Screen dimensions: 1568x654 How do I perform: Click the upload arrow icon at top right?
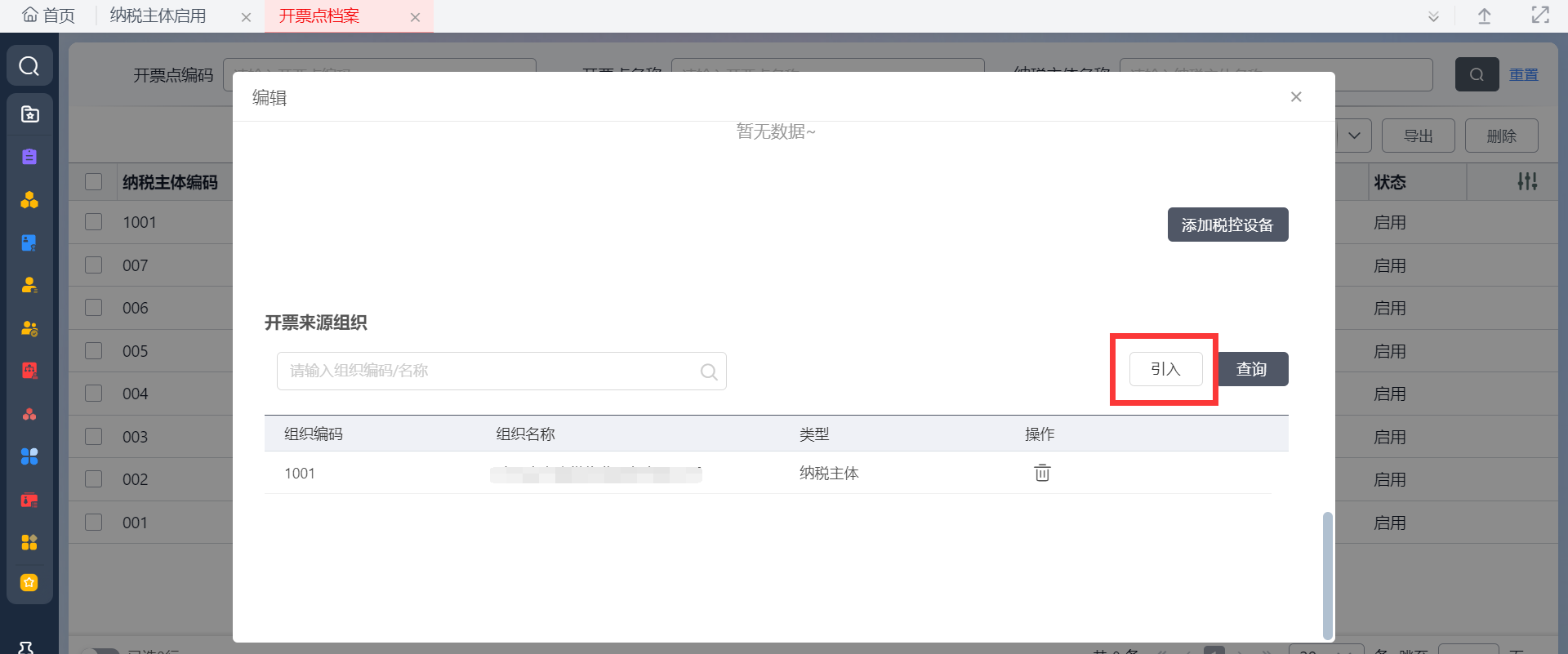pyautogui.click(x=1485, y=16)
